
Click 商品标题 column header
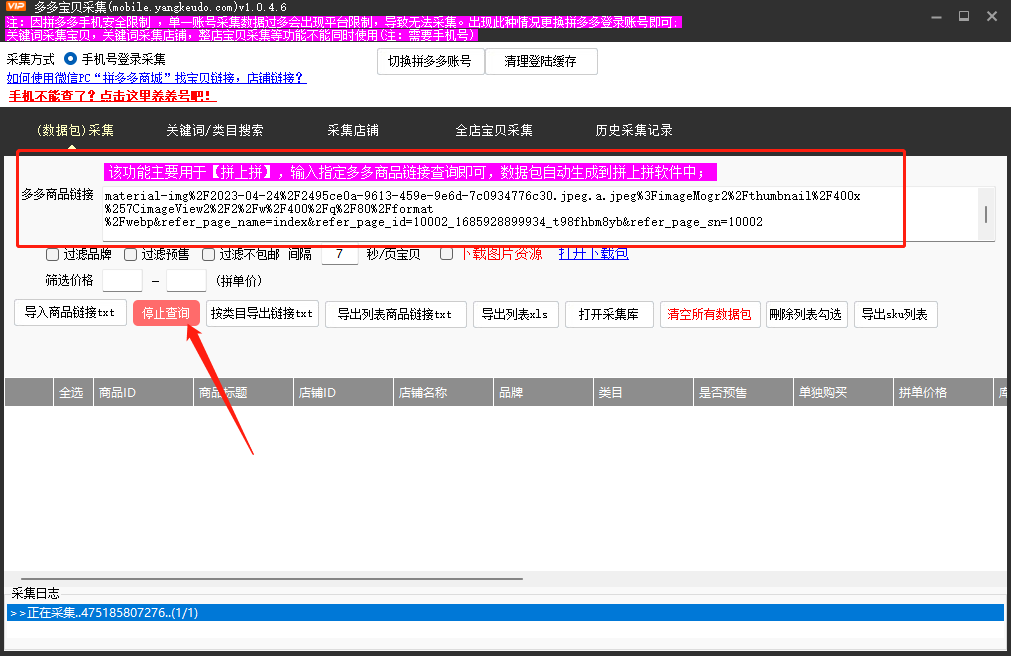pos(244,392)
